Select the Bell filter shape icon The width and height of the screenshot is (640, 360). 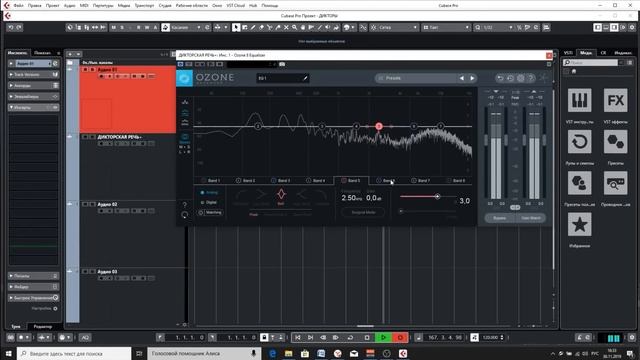coord(281,194)
